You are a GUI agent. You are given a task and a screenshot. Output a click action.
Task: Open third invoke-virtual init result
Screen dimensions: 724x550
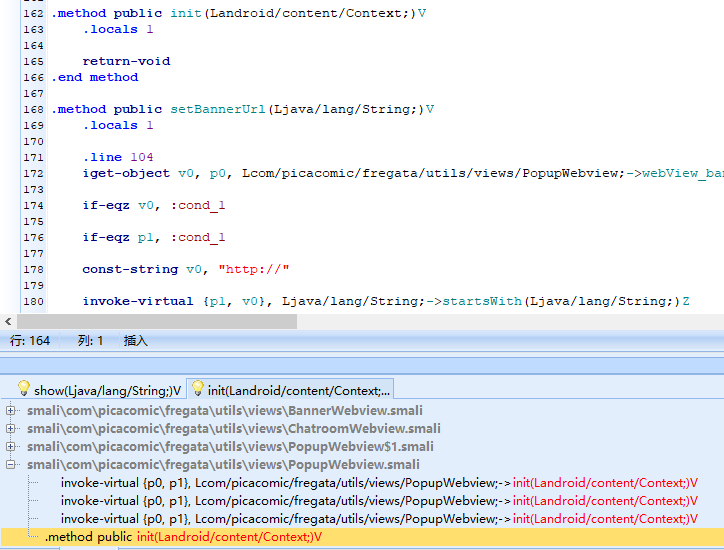tap(379, 519)
